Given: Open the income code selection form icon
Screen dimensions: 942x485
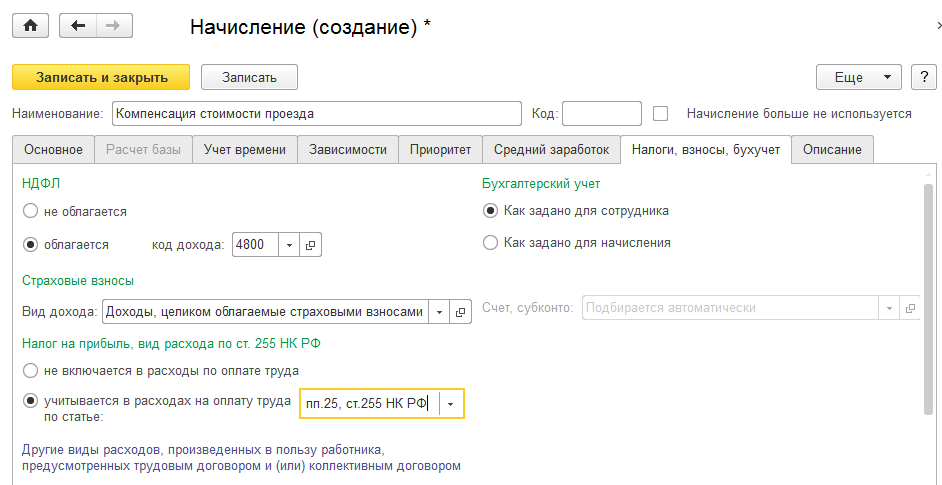Looking at the screenshot, I should point(310,244).
